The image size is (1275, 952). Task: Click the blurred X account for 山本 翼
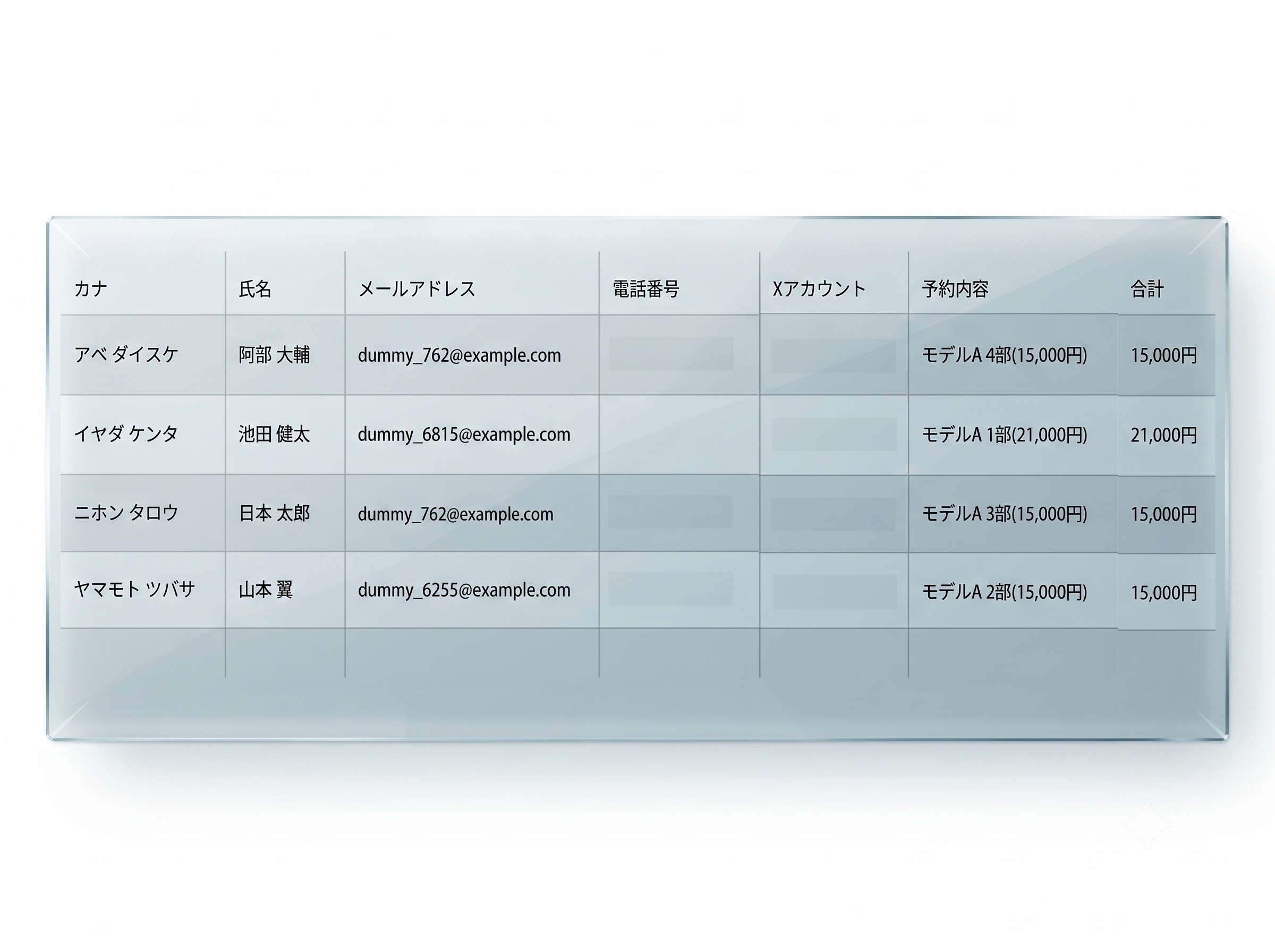[834, 592]
